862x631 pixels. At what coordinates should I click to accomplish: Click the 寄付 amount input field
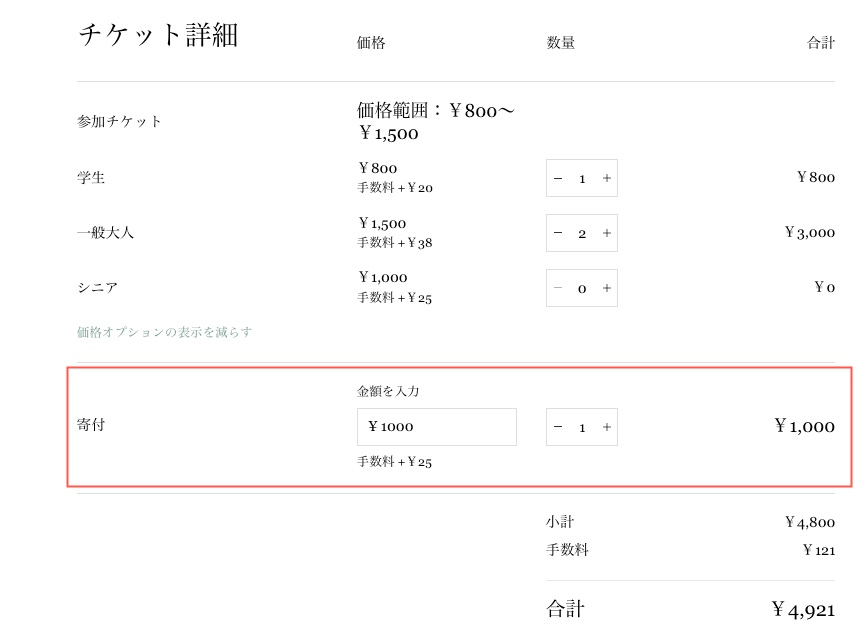pos(437,427)
